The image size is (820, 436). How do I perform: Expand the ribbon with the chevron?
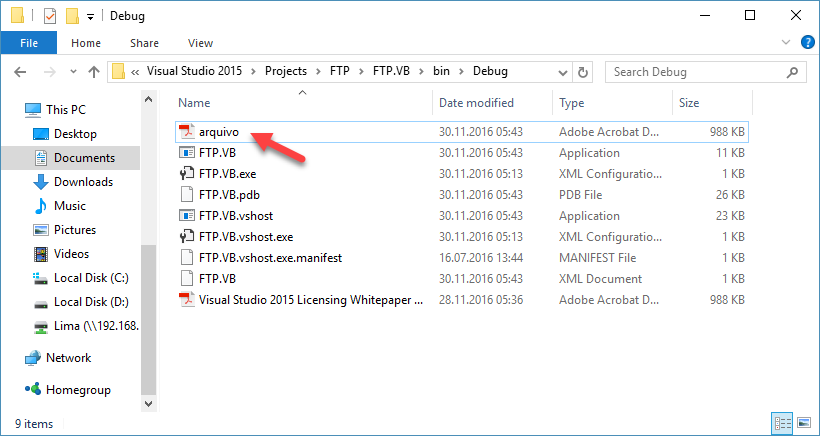(785, 42)
